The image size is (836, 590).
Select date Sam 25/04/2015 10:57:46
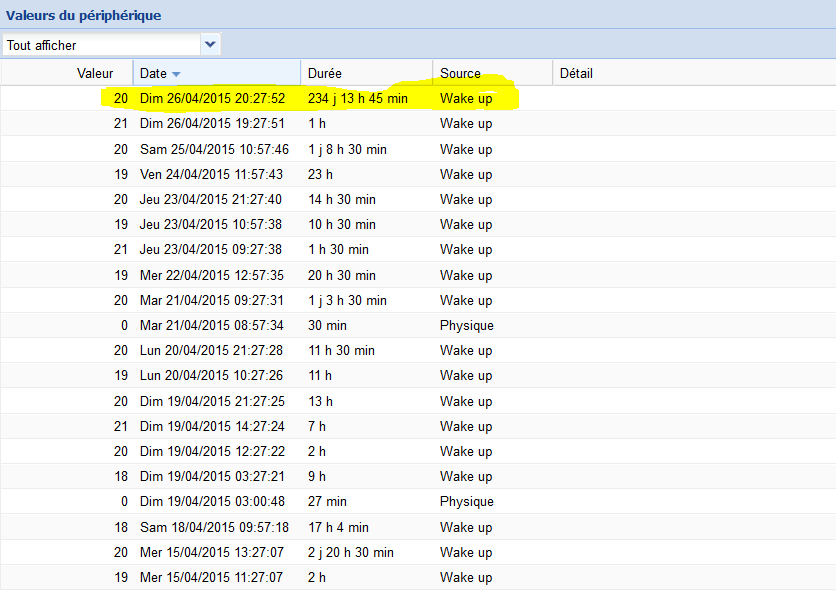pyautogui.click(x=214, y=149)
